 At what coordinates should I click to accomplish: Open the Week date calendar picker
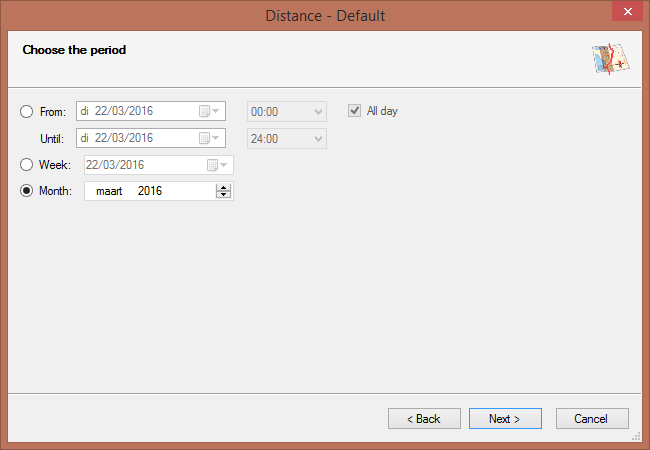[217, 165]
